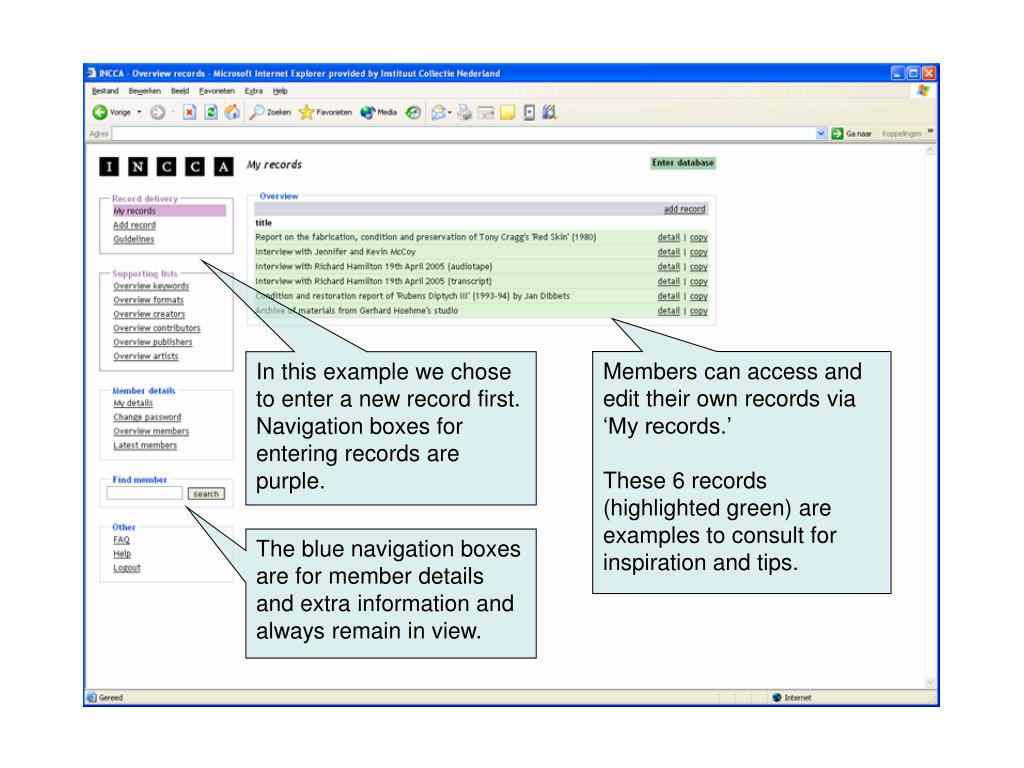Open detail for Richard Hamilton audiotape interview
Image resolution: width=1024 pixels, height=768 pixels.
pos(669,267)
